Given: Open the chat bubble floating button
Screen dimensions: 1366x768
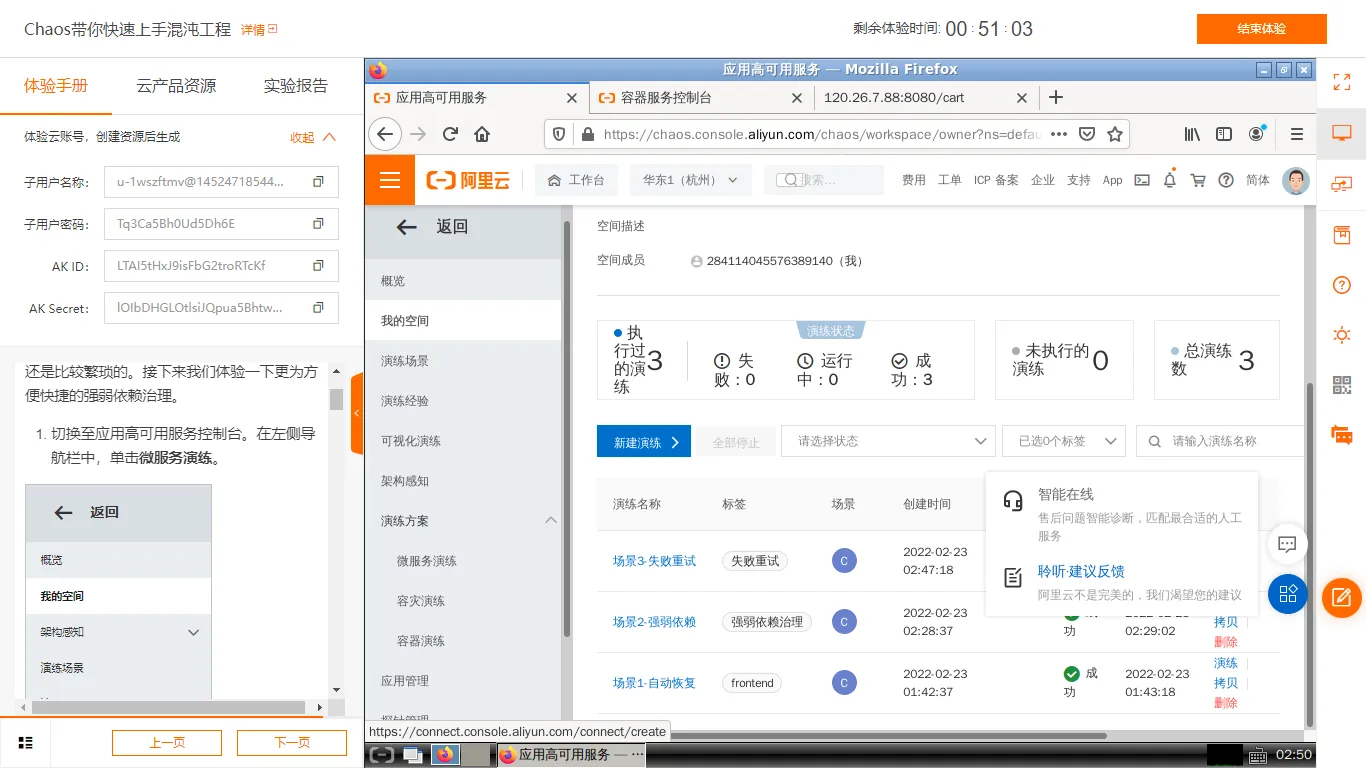Looking at the screenshot, I should (x=1288, y=544).
